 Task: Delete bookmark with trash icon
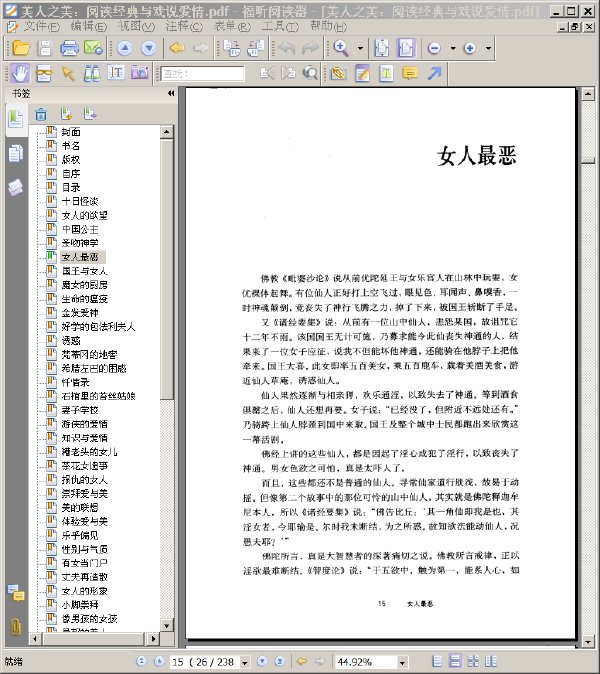click(x=41, y=114)
